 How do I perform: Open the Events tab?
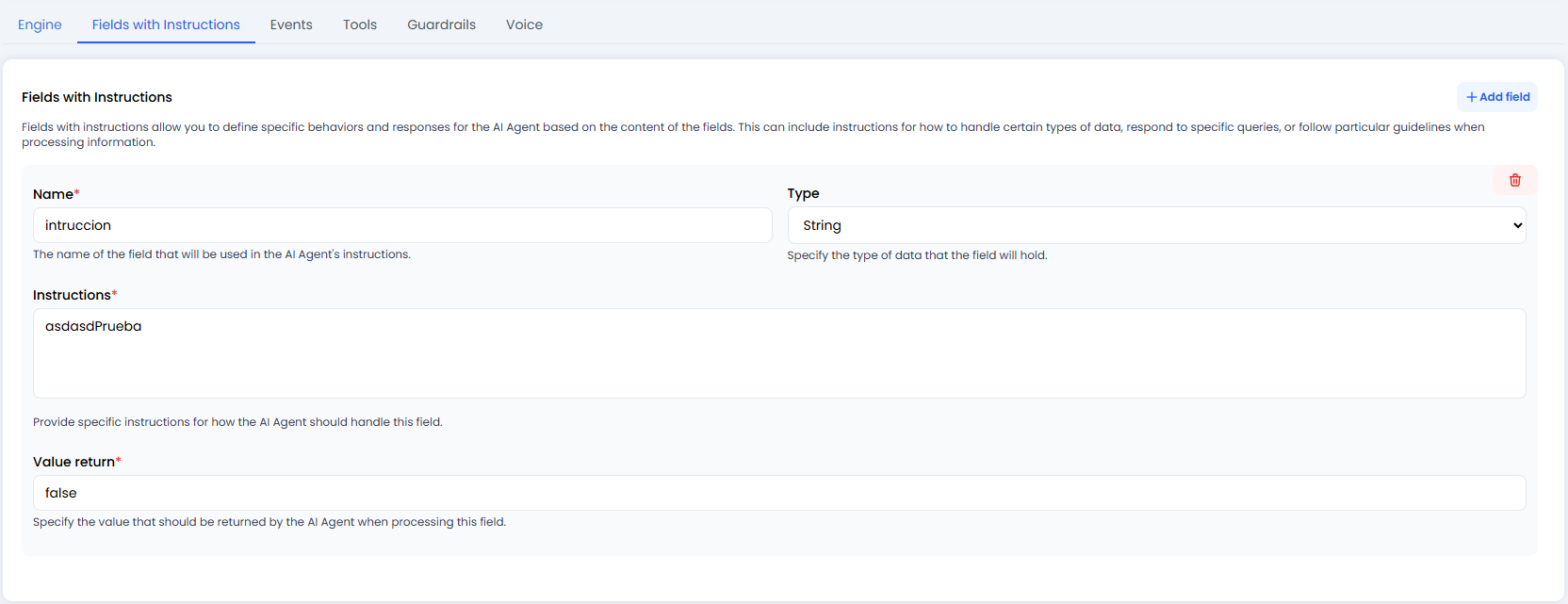tap(291, 24)
